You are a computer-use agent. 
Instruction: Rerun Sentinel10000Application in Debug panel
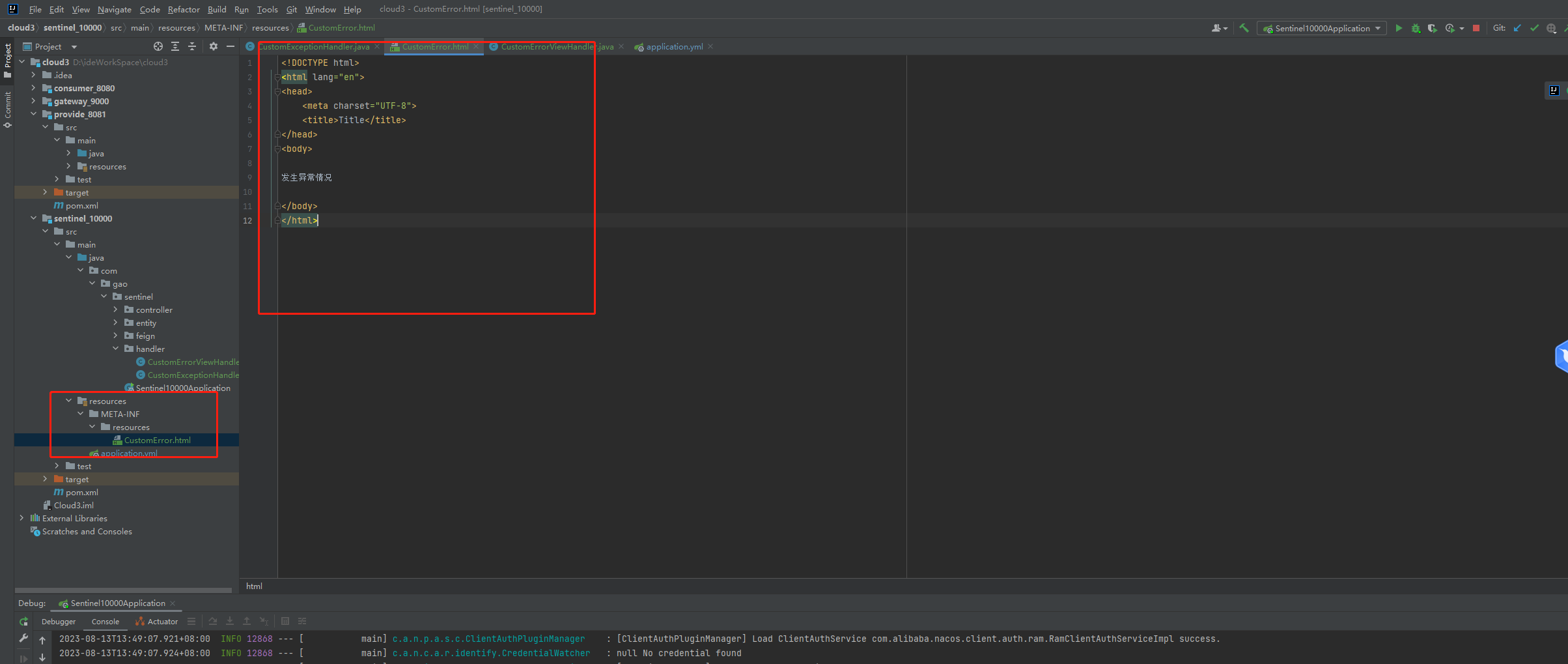point(23,622)
